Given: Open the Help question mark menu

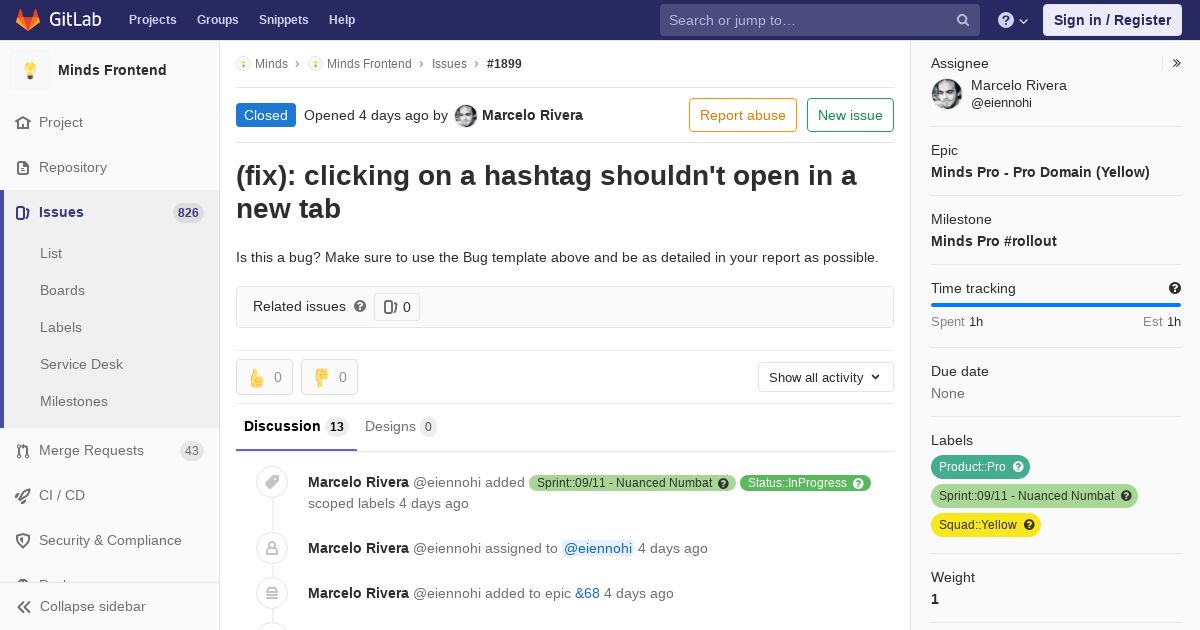Looking at the screenshot, I should [x=1013, y=20].
